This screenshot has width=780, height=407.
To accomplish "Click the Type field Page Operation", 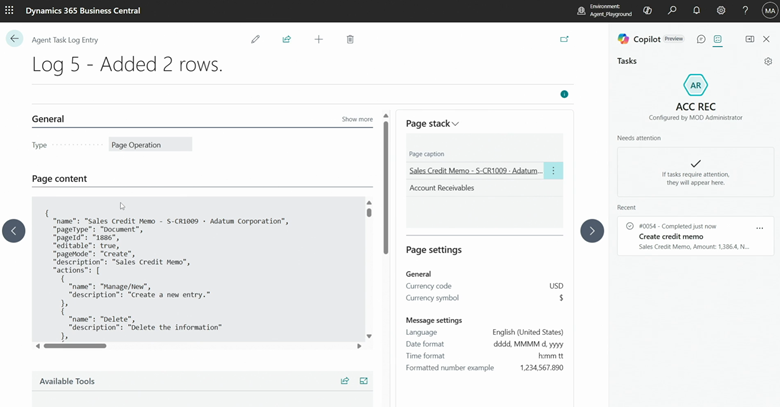I will 150,145.
